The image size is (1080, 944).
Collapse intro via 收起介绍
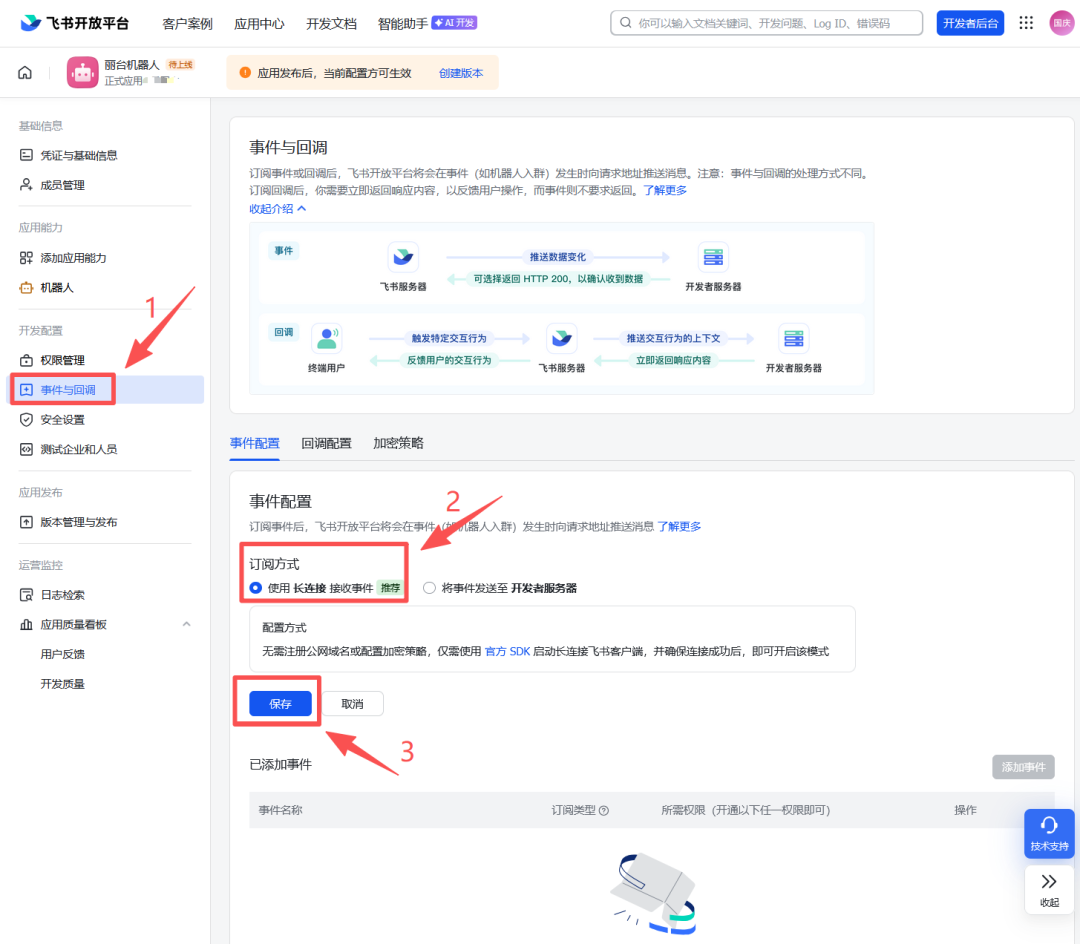pos(278,209)
